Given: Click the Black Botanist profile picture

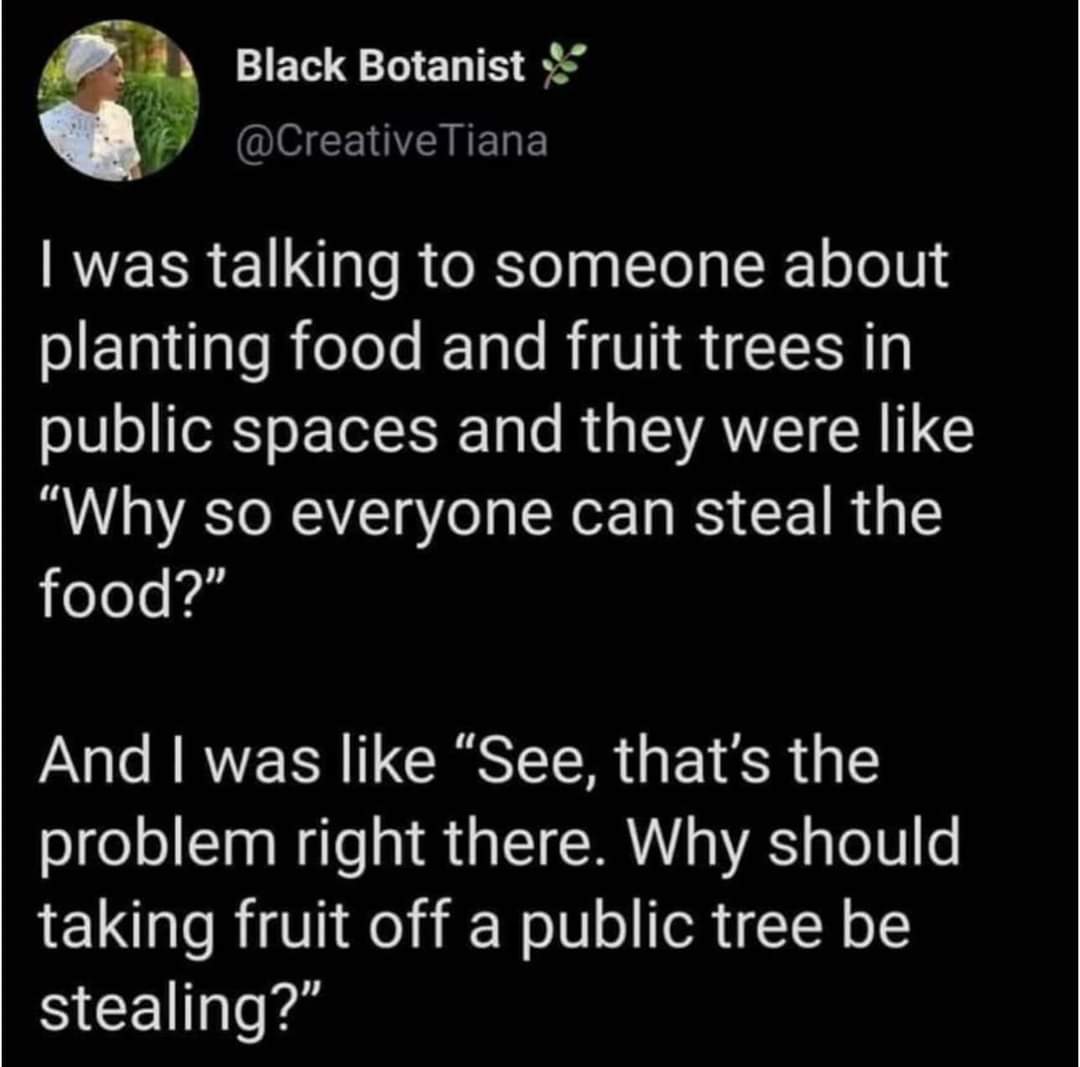Looking at the screenshot, I should click(x=118, y=101).
